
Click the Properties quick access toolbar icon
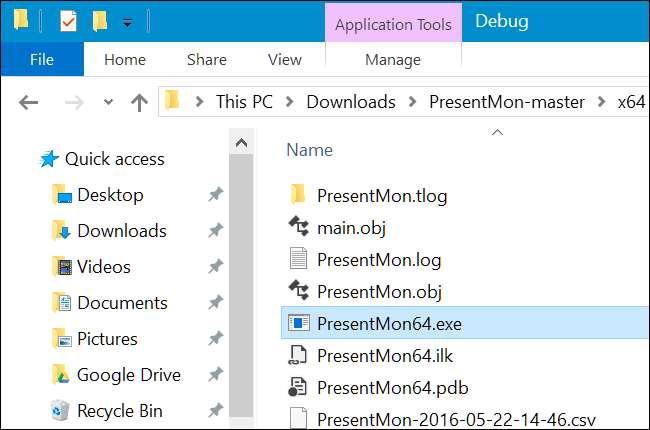click(x=67, y=21)
